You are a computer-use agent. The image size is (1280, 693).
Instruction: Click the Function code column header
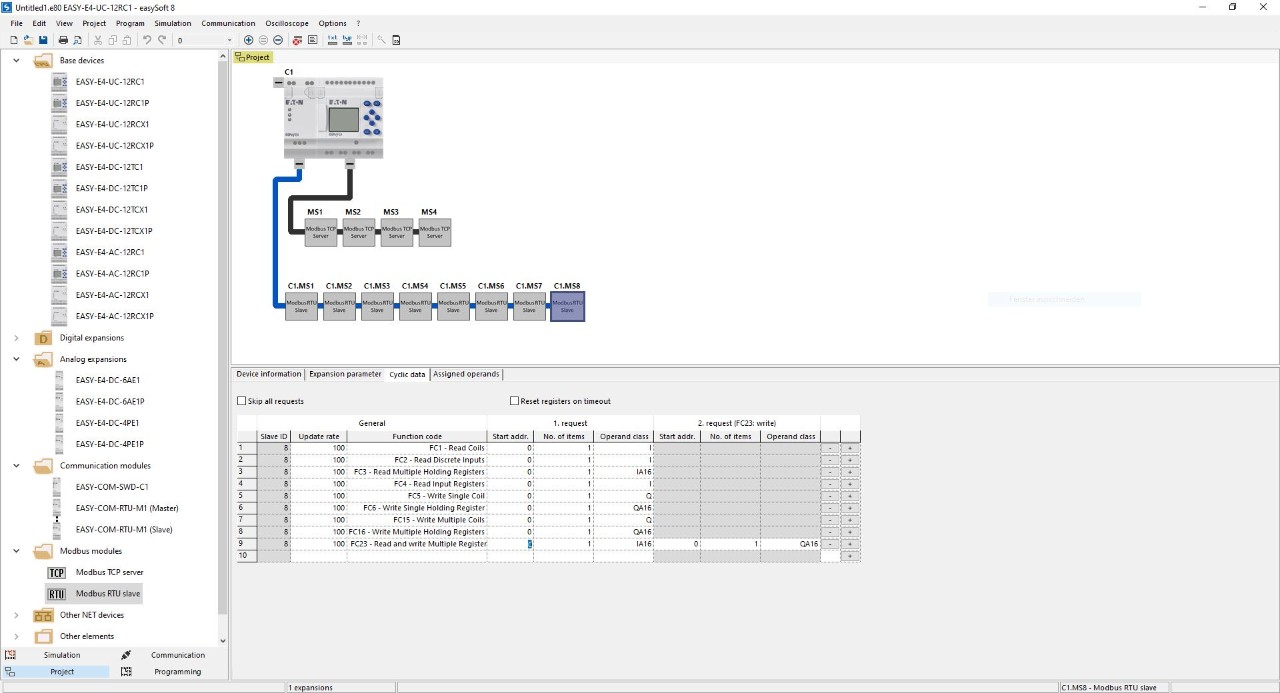(418, 436)
